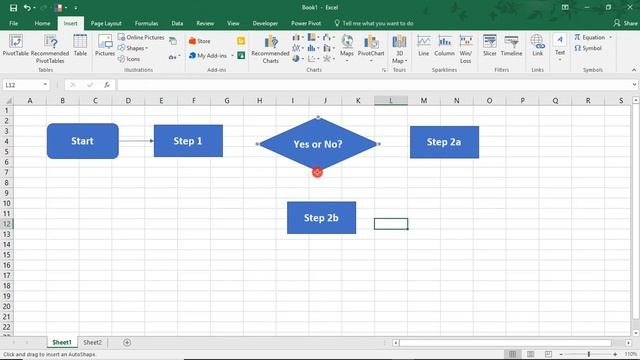Open the Formulas tab
This screenshot has height=360, width=640.
(x=147, y=24)
